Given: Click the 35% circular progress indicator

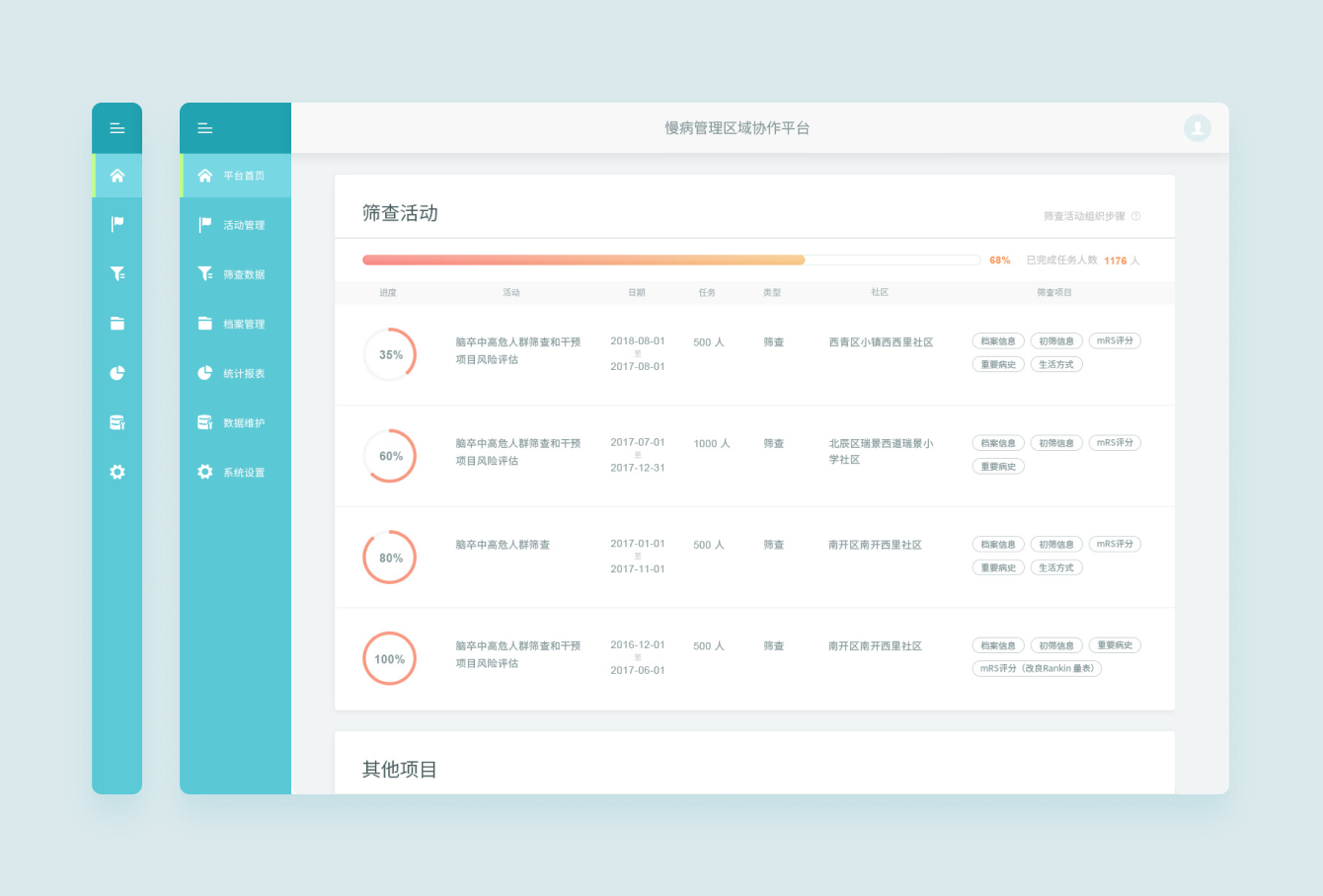Looking at the screenshot, I should point(390,355).
